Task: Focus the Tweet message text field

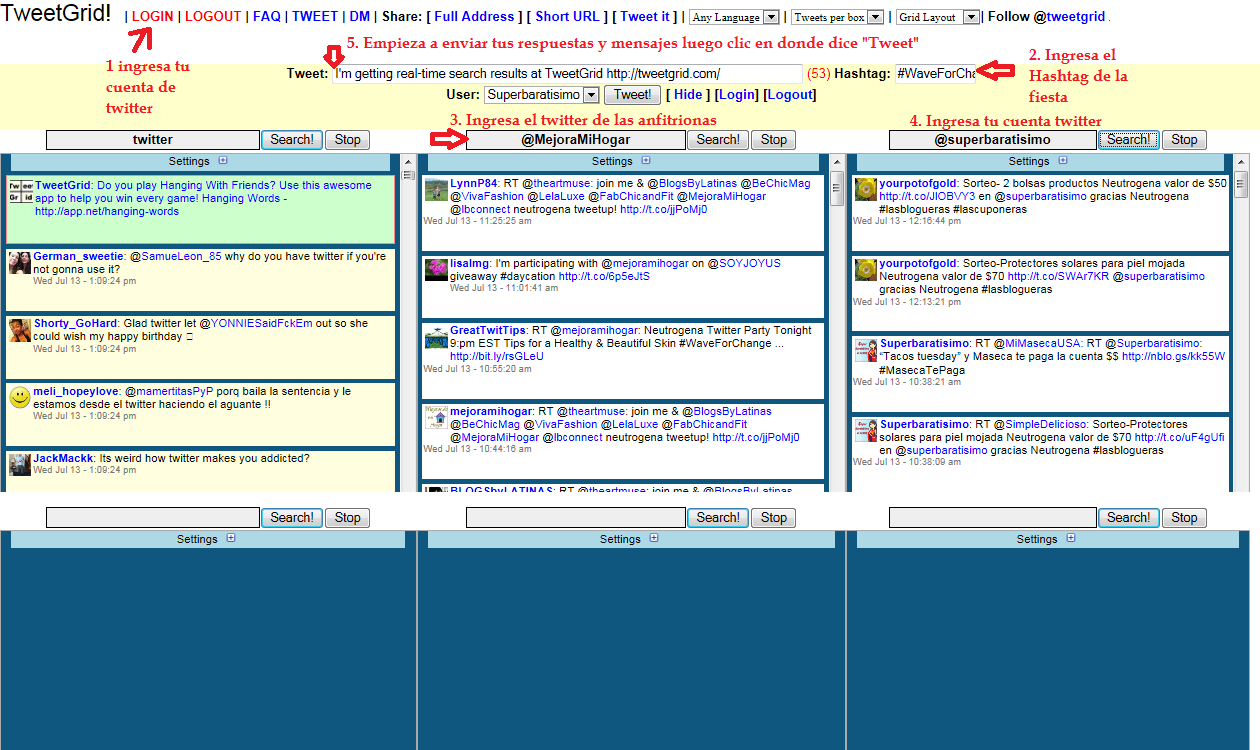Action: click(567, 74)
